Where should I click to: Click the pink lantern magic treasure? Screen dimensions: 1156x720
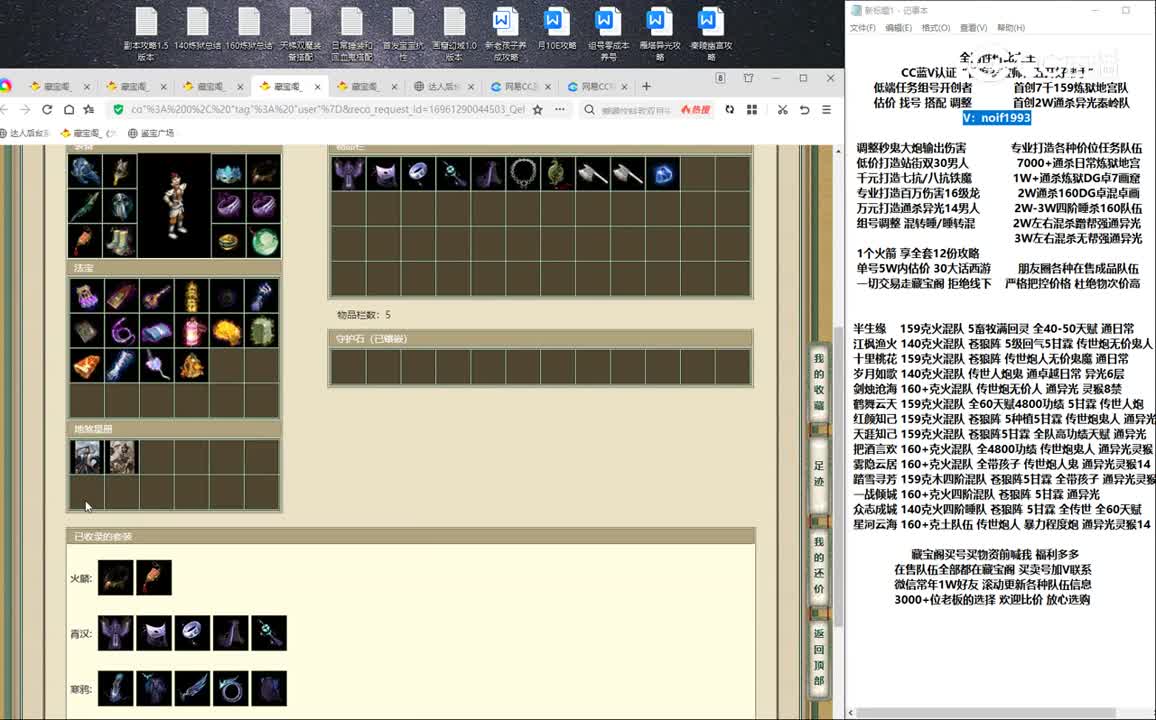tap(192, 332)
